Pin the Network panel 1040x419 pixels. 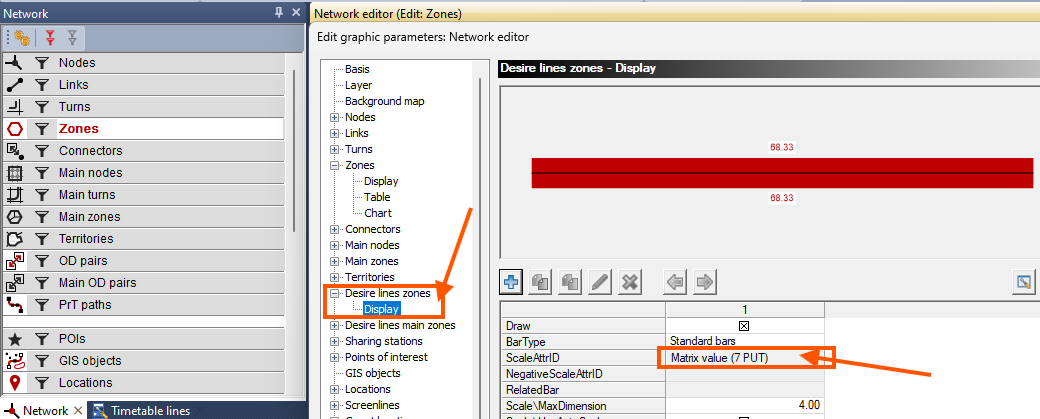point(279,13)
